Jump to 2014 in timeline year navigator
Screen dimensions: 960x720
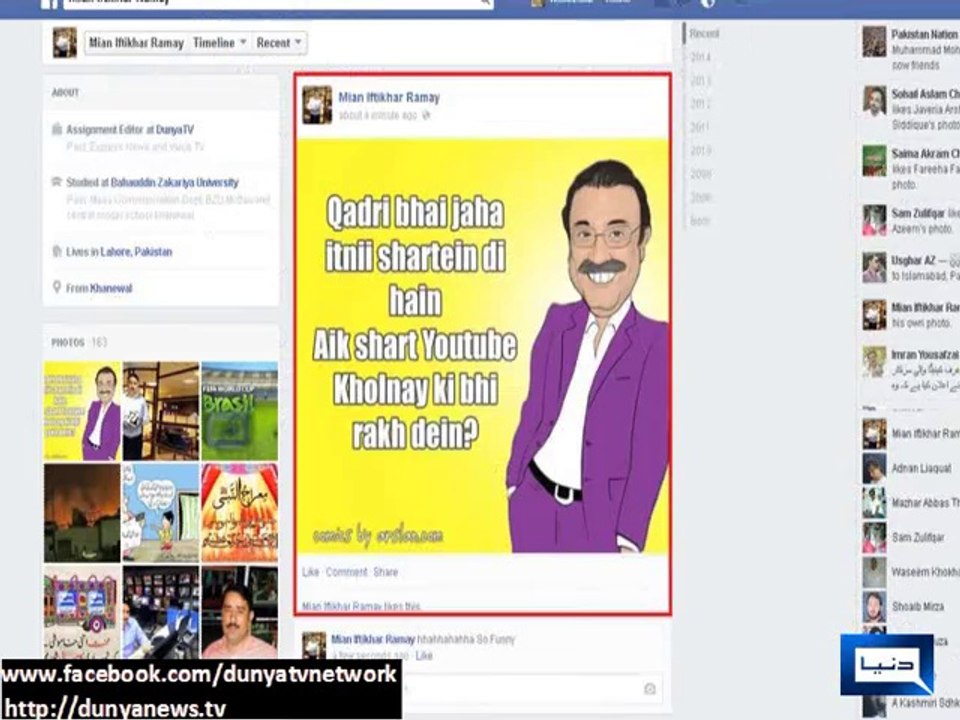pyautogui.click(x=700, y=57)
